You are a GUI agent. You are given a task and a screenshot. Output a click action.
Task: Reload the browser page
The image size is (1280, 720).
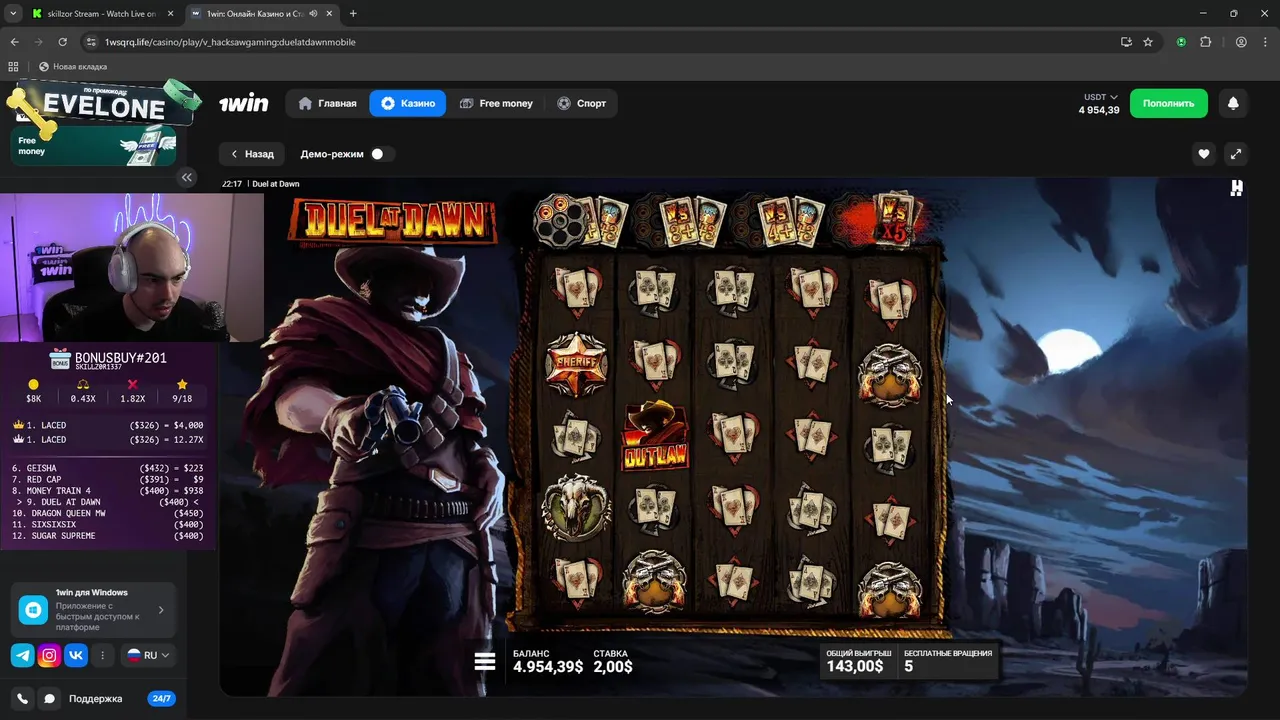(62, 42)
